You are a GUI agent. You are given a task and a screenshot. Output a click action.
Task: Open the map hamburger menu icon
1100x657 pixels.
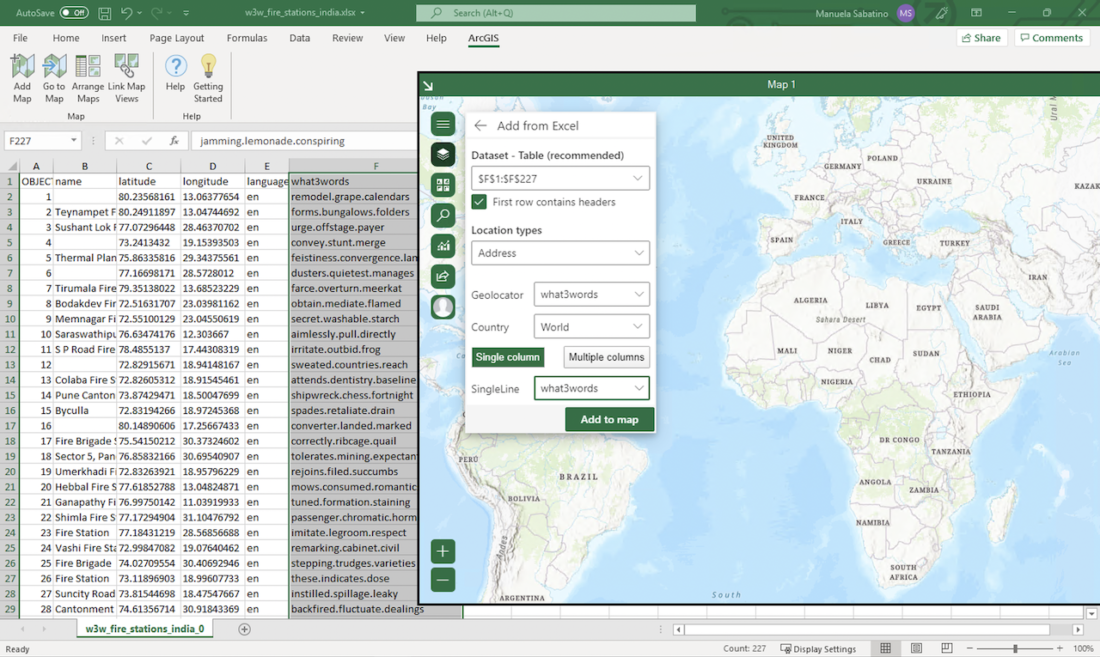coord(443,124)
